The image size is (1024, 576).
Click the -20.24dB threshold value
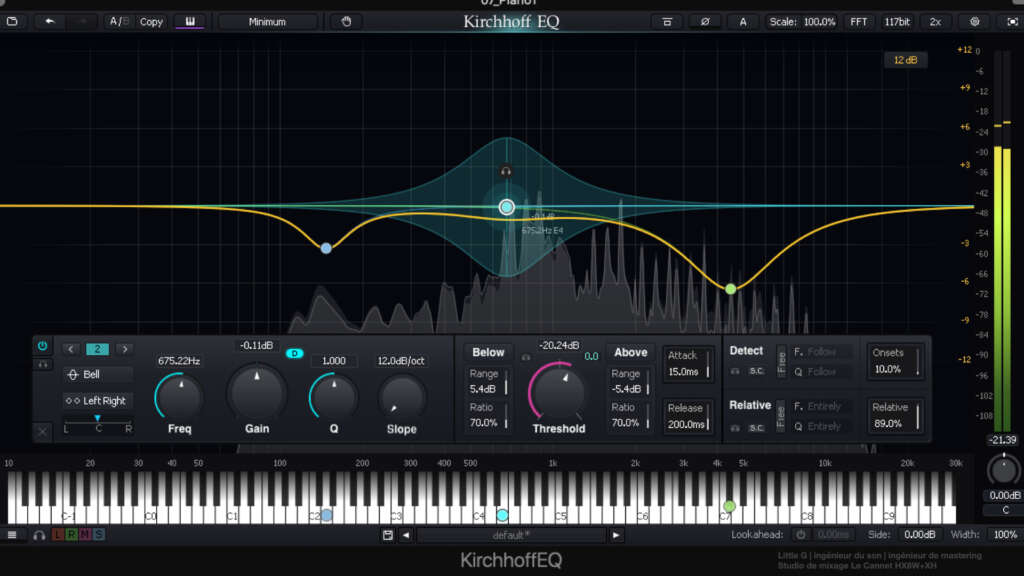pos(559,345)
